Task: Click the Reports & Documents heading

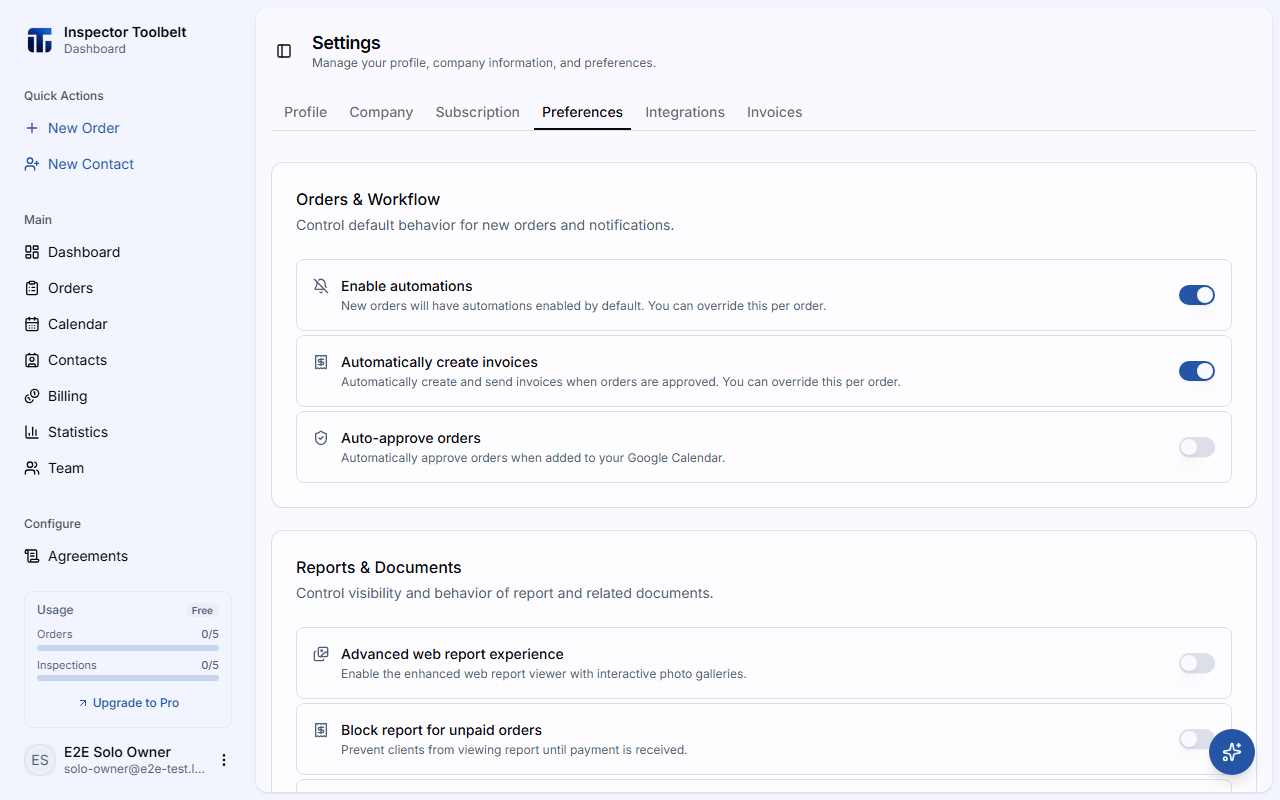Action: pyautogui.click(x=379, y=567)
